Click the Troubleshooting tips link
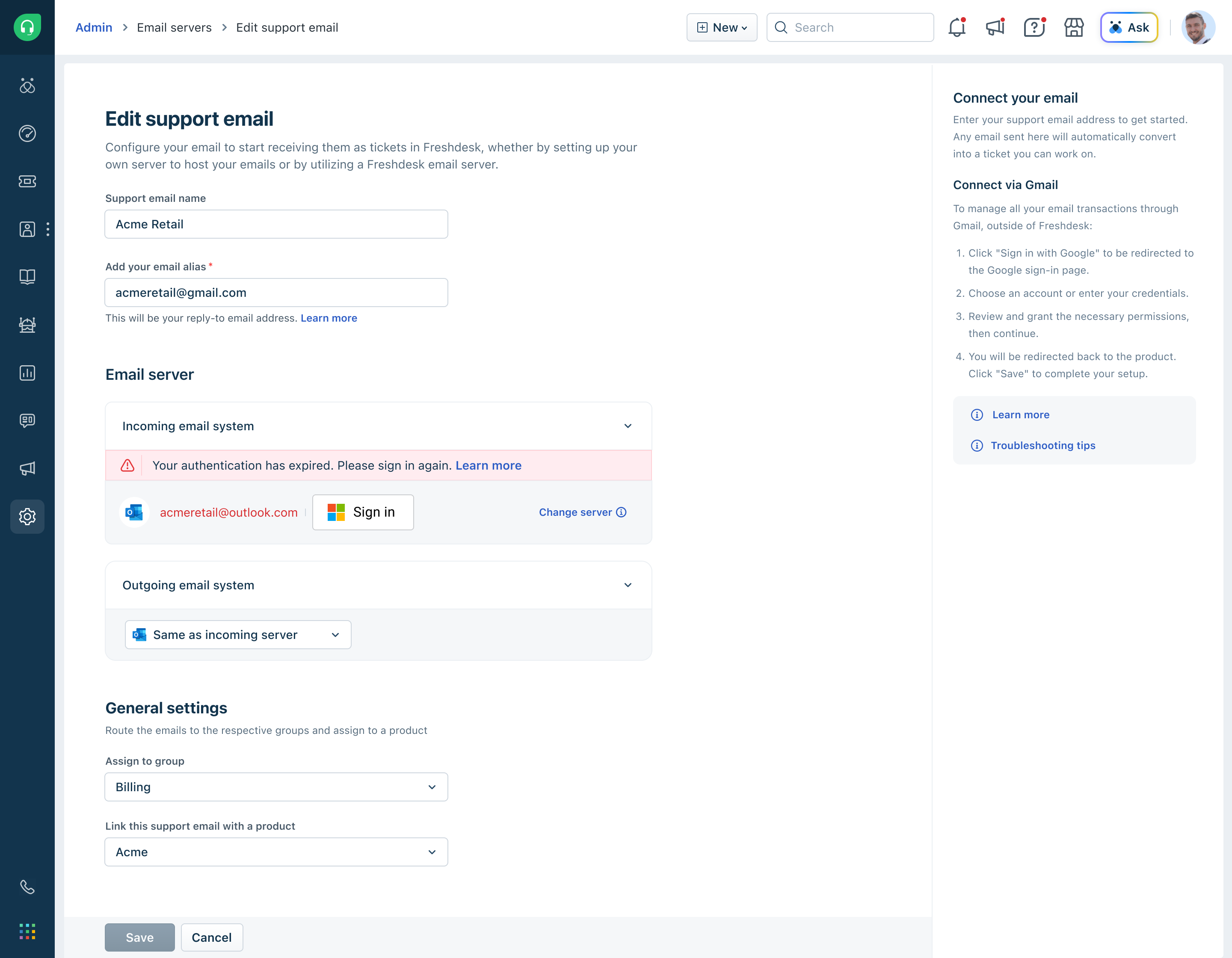The image size is (1232, 958). [x=1042, y=446]
